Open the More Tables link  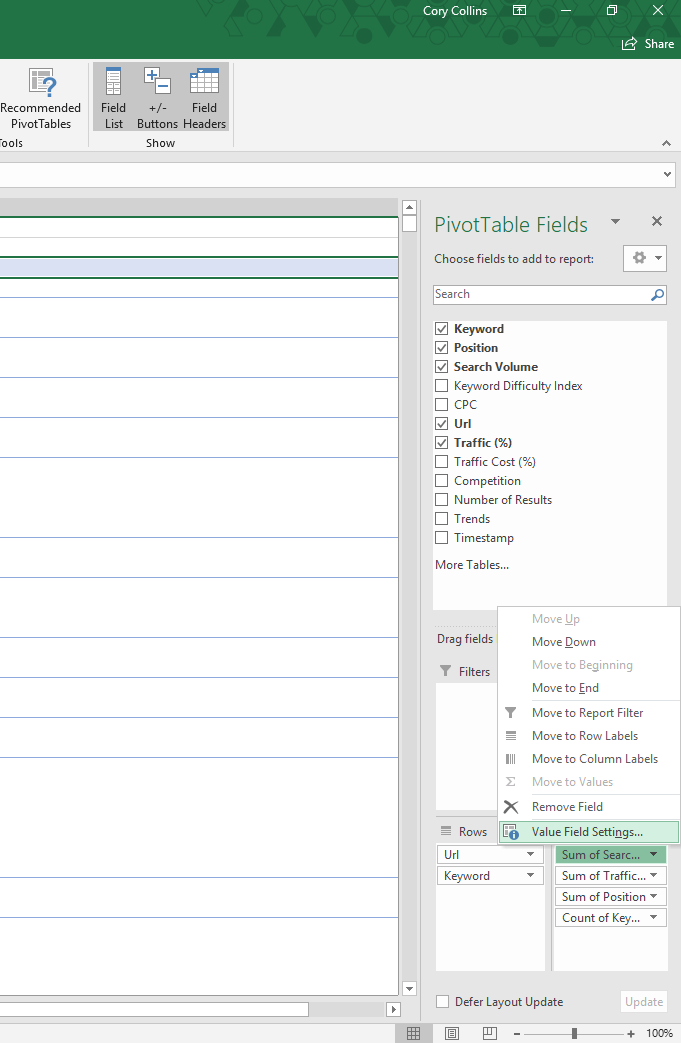tap(471, 565)
